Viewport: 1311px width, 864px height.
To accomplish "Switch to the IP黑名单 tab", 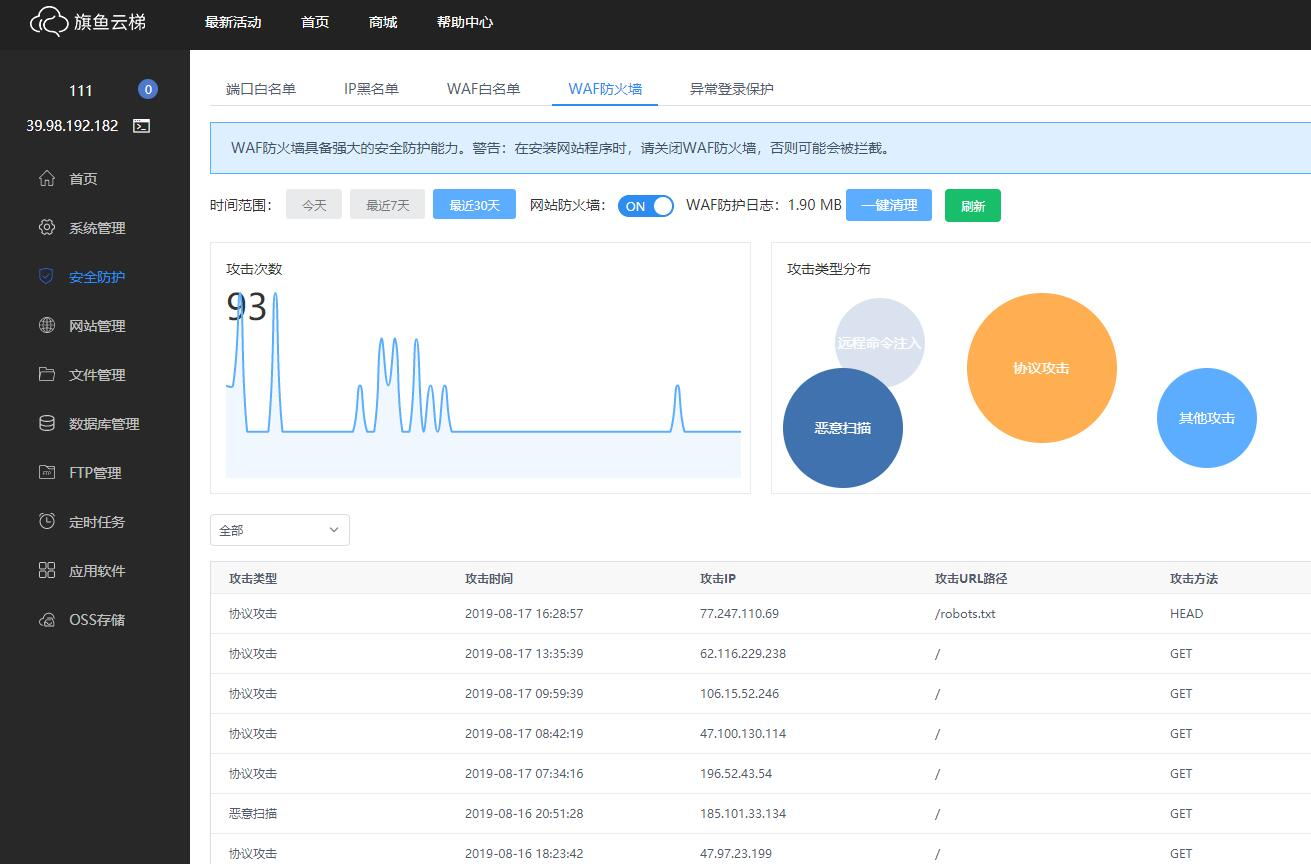I will coord(371,88).
